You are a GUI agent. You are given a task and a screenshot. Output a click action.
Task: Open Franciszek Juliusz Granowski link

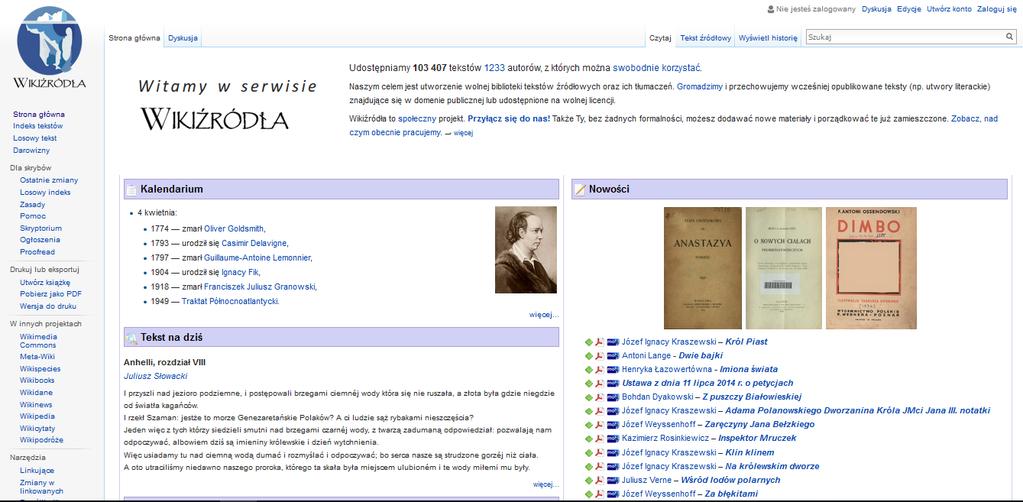[x=260, y=287]
